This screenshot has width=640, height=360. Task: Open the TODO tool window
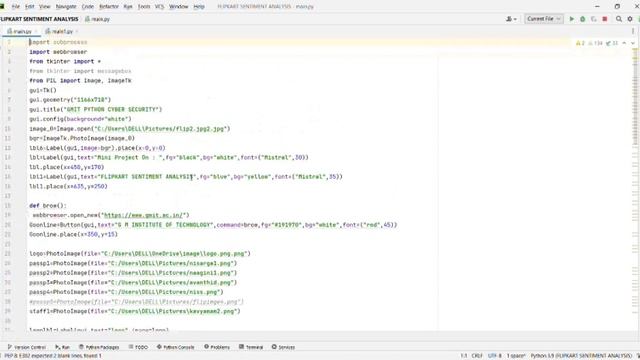coord(138,347)
